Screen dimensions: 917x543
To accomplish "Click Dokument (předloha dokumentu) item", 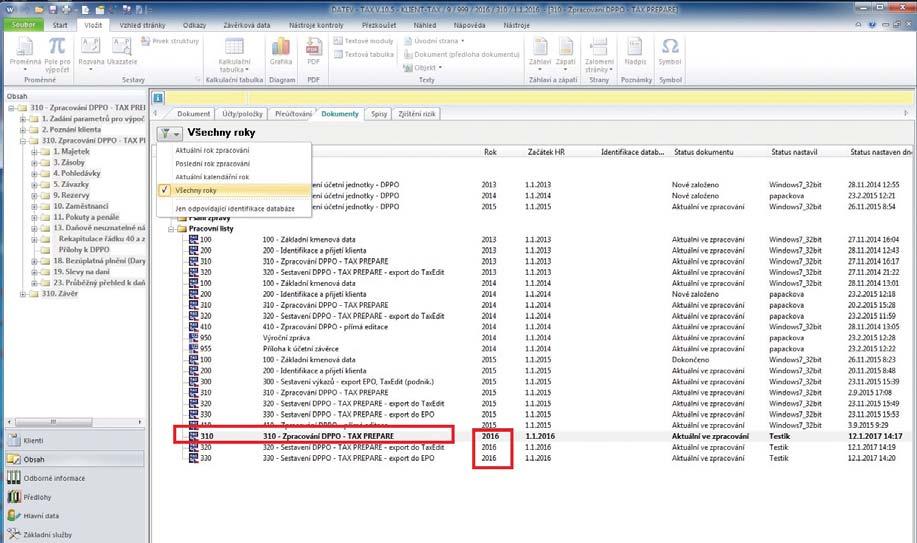I will 461,54.
